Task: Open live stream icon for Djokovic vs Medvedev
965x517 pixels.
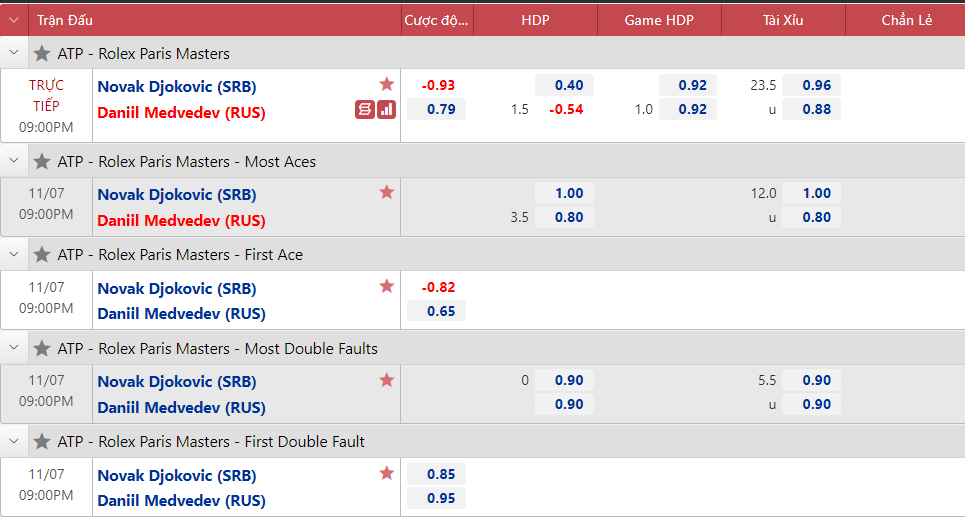Action: click(x=364, y=110)
